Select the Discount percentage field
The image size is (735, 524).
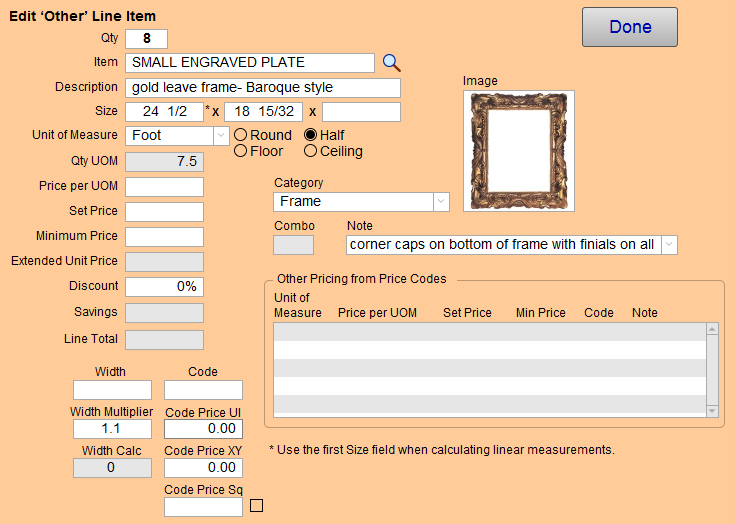[x=164, y=287]
